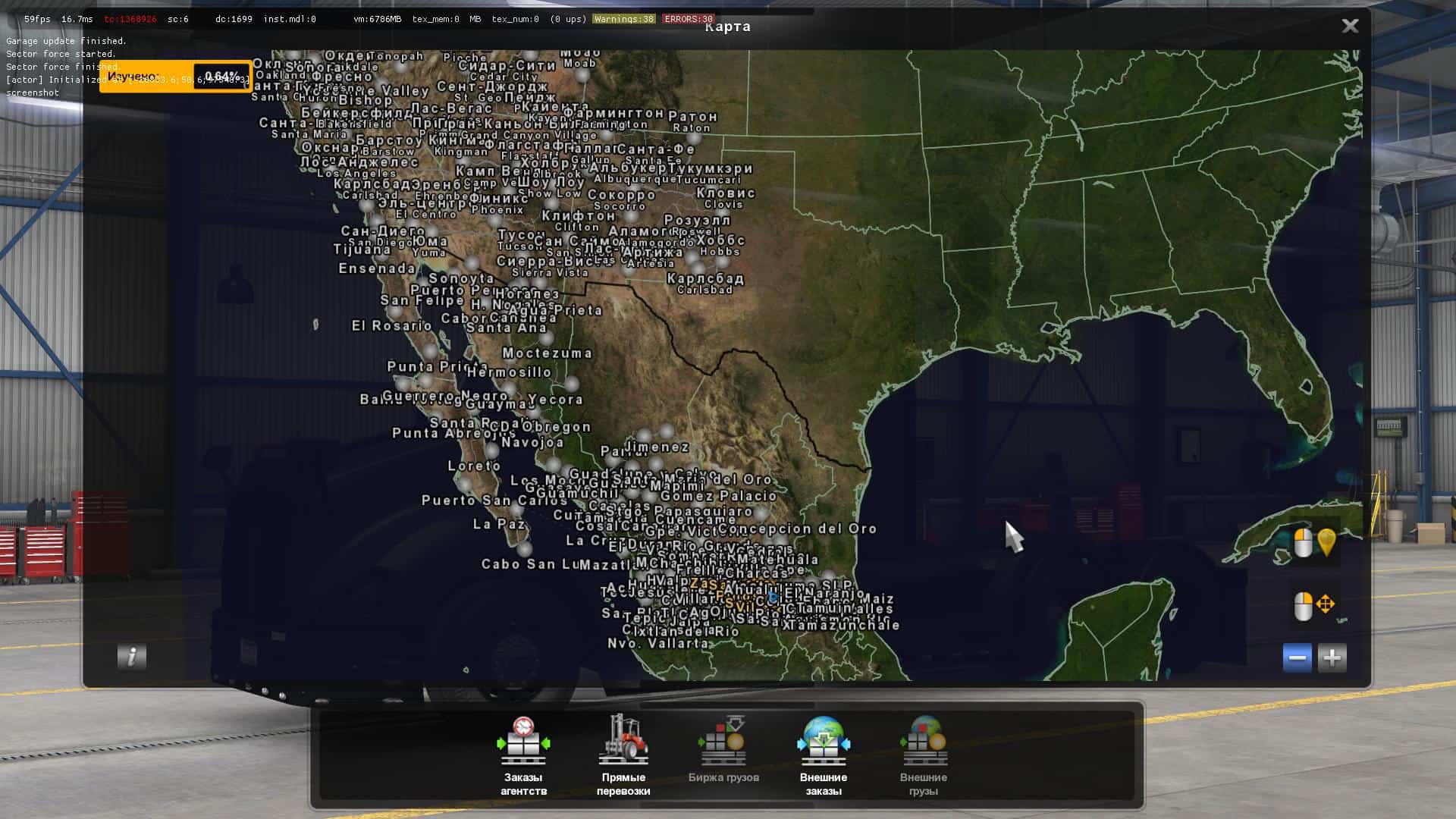Screen dimensions: 1456x819
Task: Click La Paz city on map
Action: (x=499, y=524)
